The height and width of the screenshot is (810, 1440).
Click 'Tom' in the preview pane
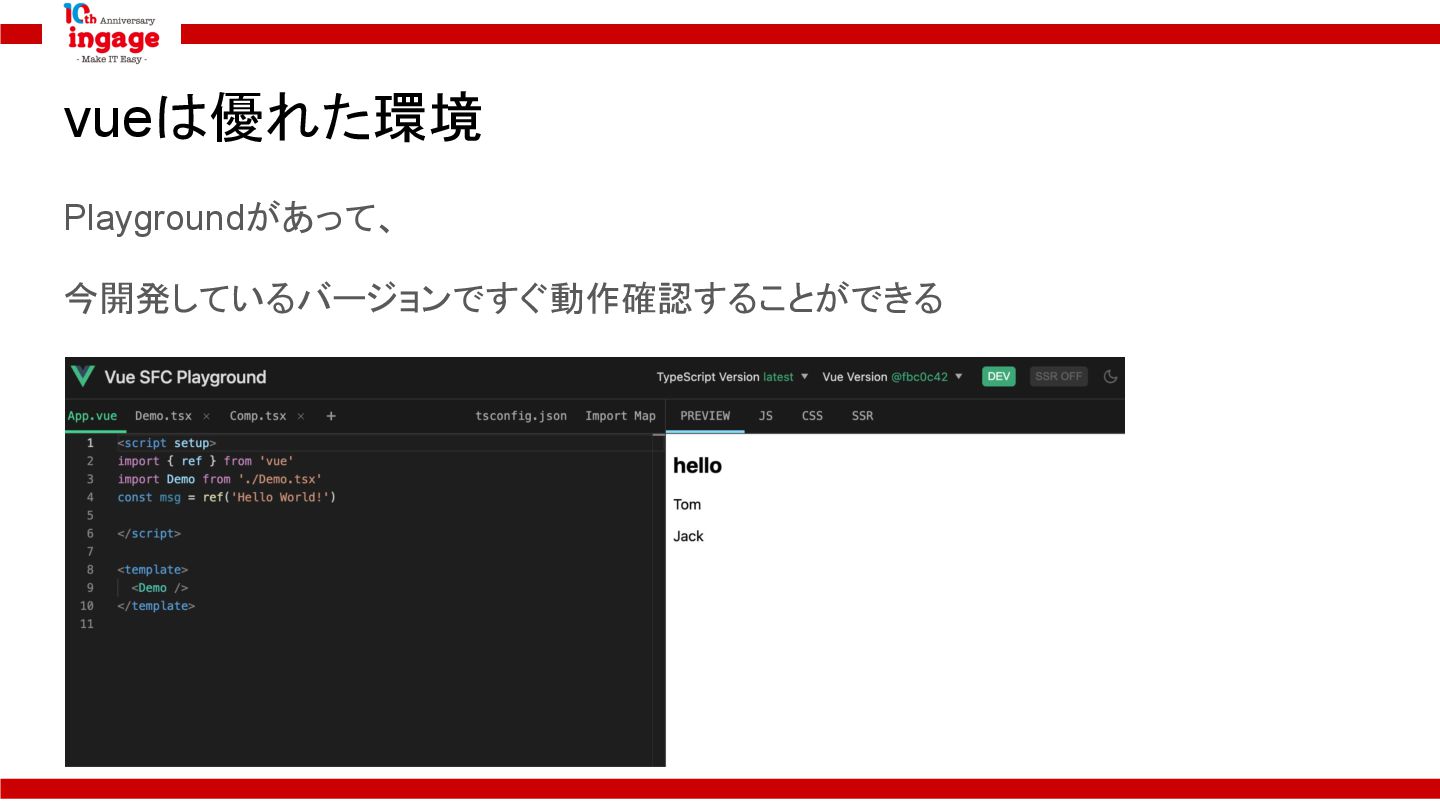point(687,505)
